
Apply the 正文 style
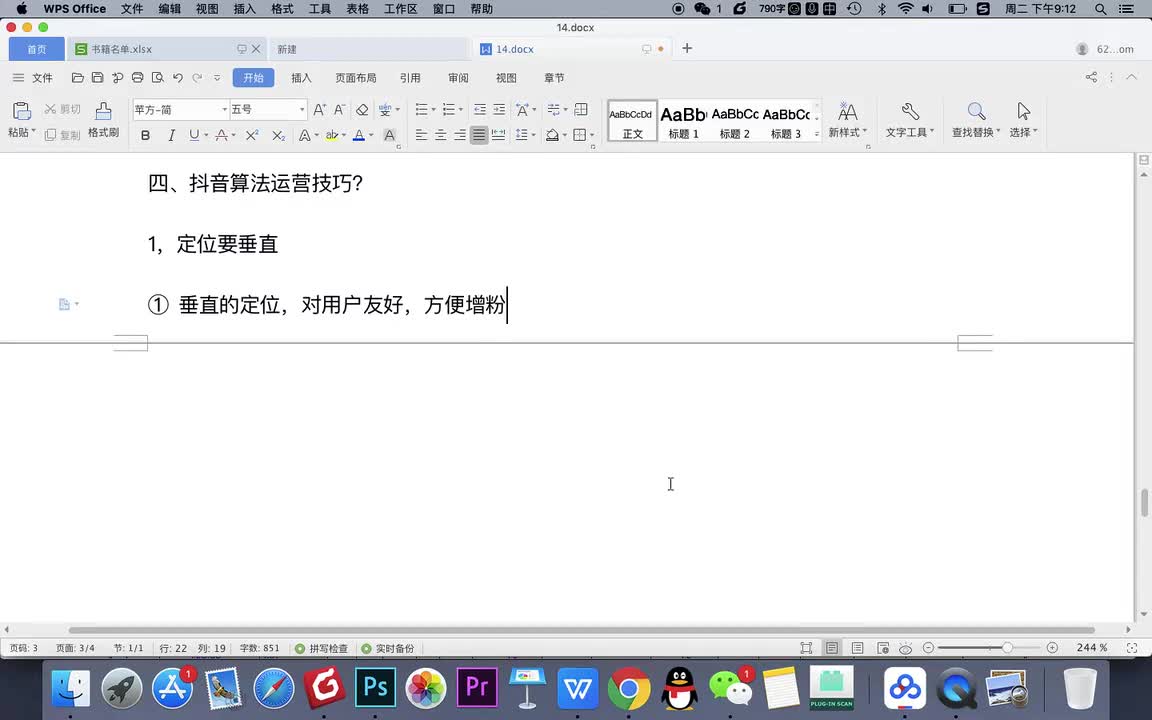[x=633, y=120]
